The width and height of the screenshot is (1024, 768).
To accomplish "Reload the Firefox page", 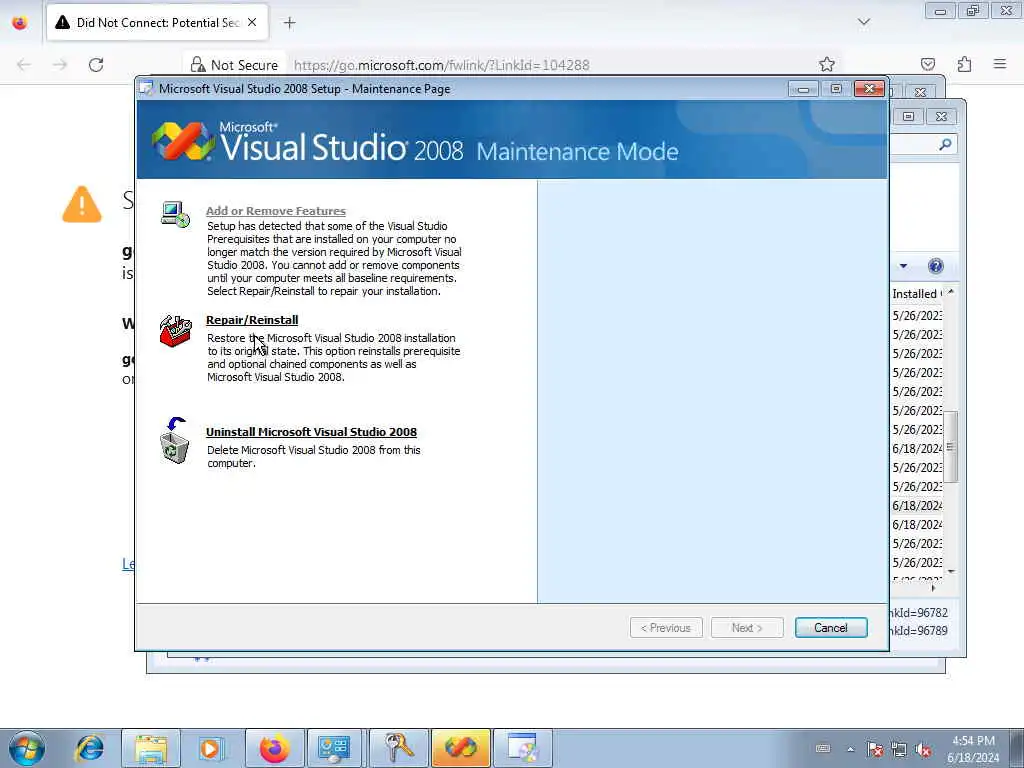I will [96, 65].
